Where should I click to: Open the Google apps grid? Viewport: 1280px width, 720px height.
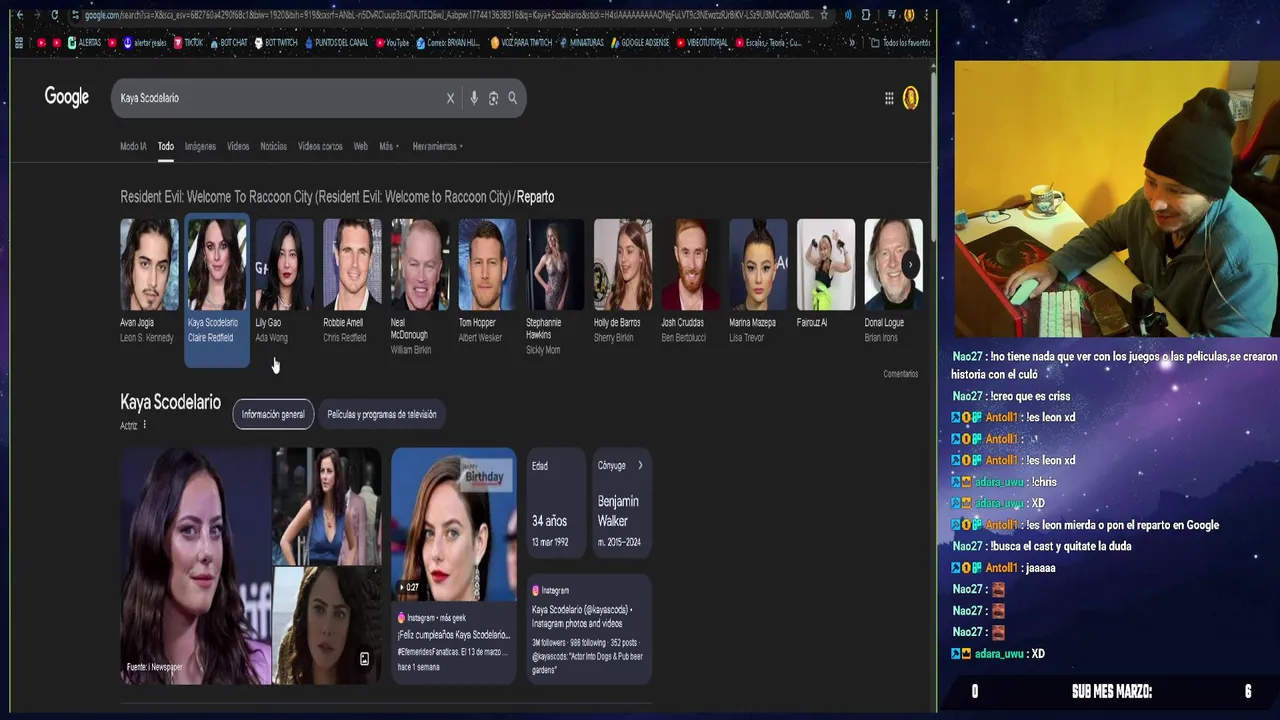point(889,98)
